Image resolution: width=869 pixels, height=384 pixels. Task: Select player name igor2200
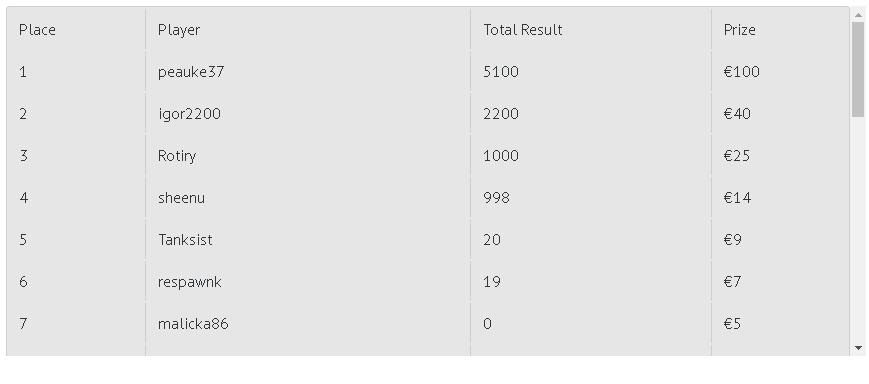[189, 114]
